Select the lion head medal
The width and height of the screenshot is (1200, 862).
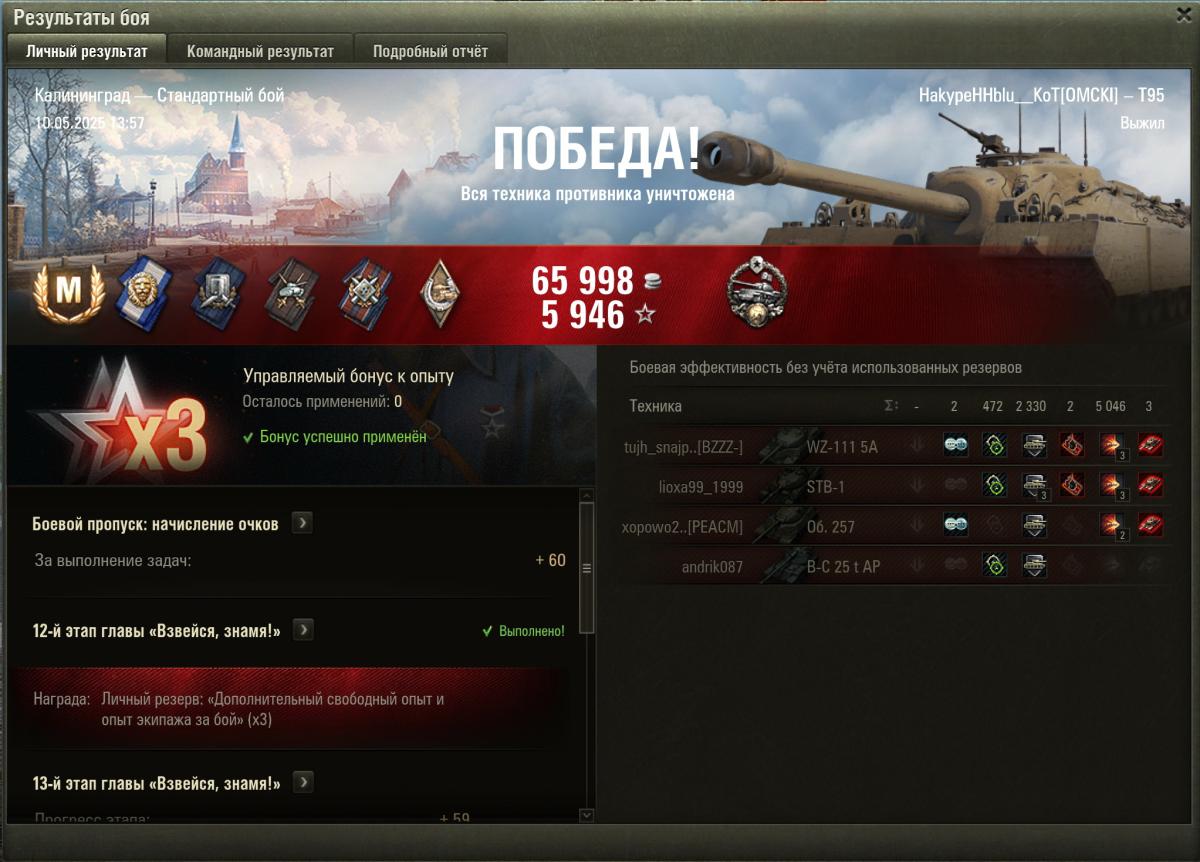pyautogui.click(x=145, y=294)
